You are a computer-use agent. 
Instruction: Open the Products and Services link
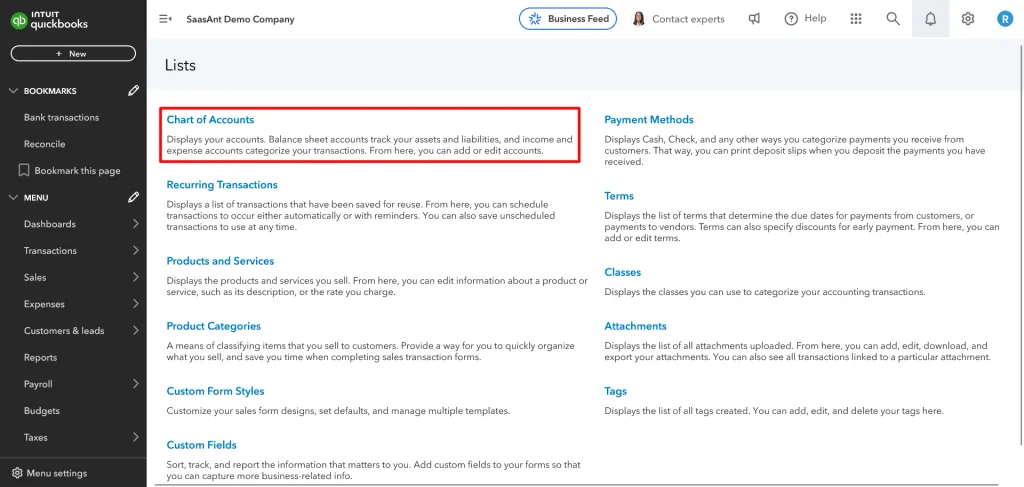coord(220,261)
